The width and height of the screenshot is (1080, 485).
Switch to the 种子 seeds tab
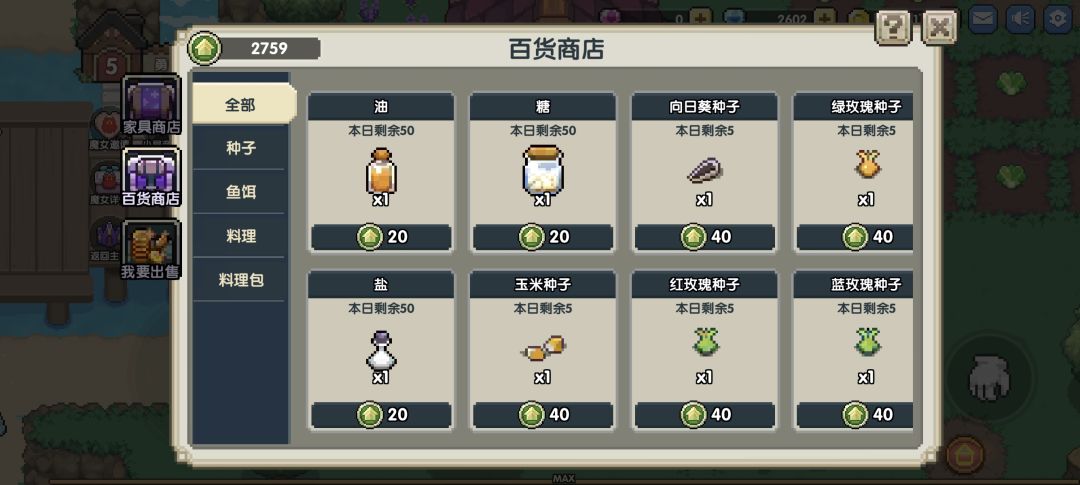click(240, 148)
